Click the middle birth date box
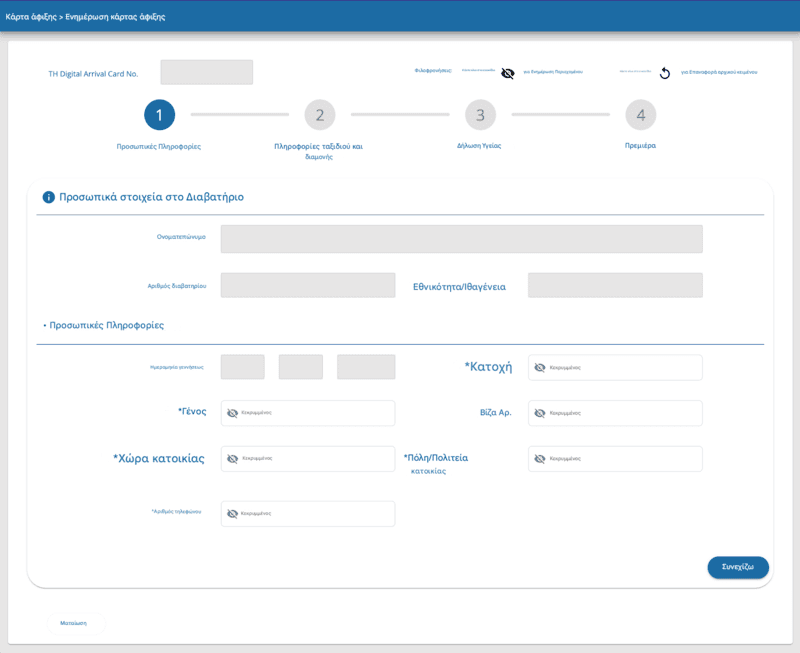Image resolution: width=800 pixels, height=653 pixels. 301,367
